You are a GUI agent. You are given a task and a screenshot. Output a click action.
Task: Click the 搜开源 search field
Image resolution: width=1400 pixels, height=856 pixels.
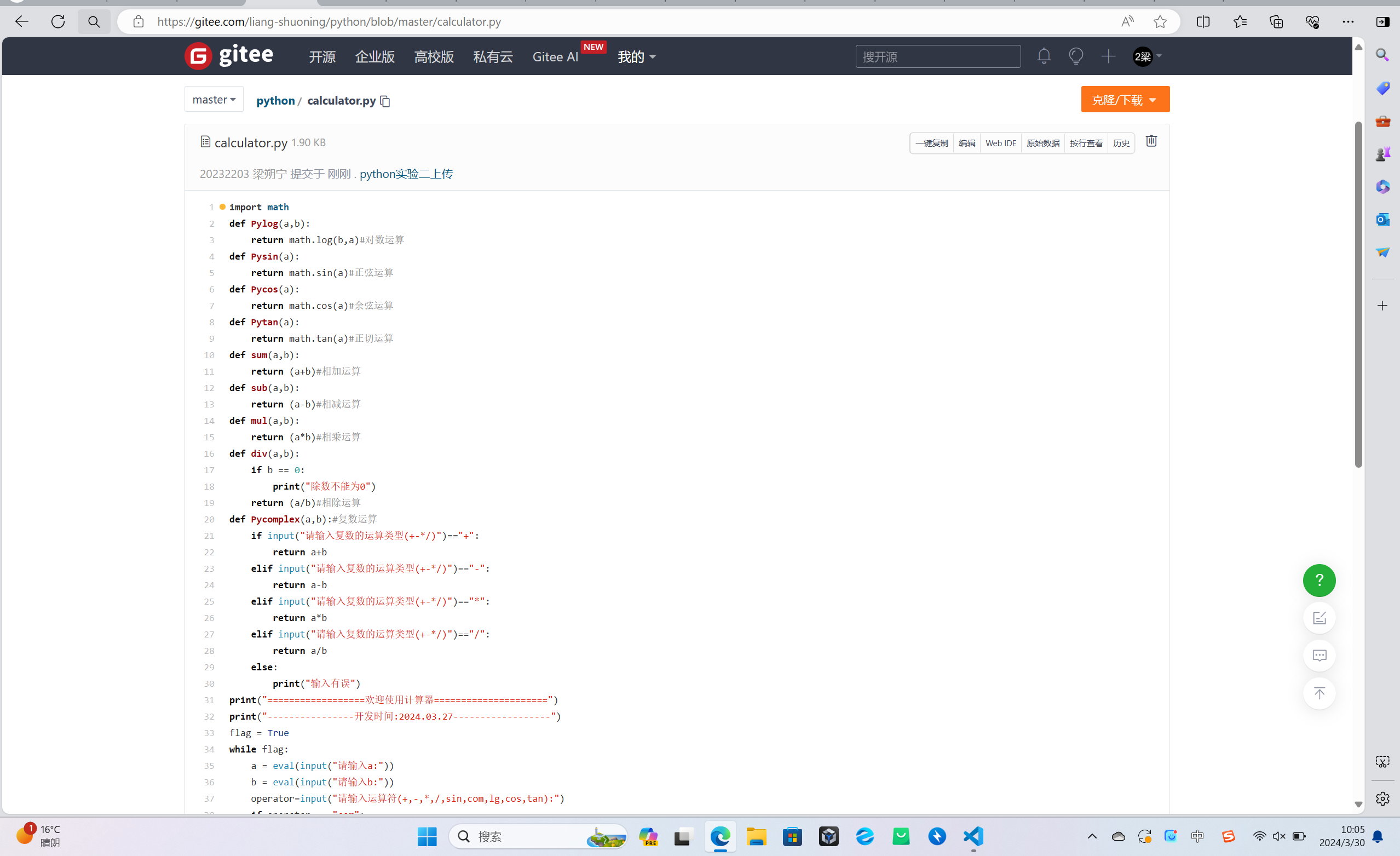click(x=937, y=57)
